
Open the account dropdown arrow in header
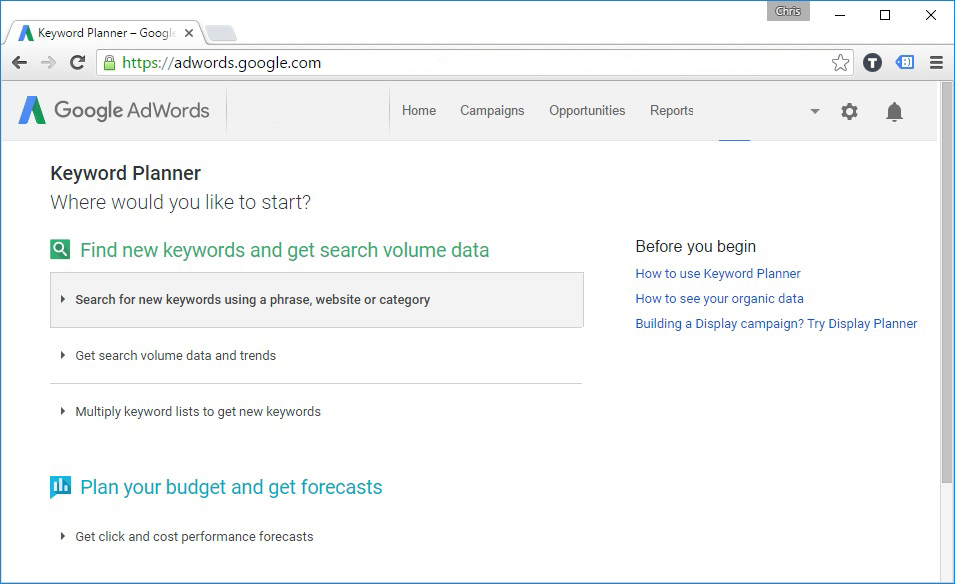click(x=815, y=111)
